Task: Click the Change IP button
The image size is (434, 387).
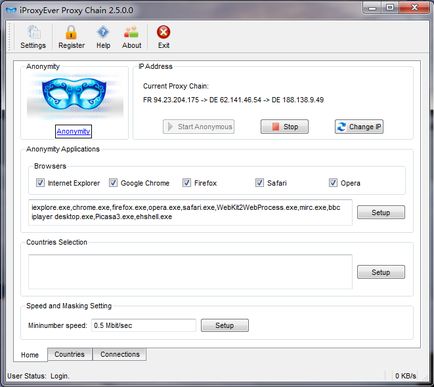Action: coord(359,127)
